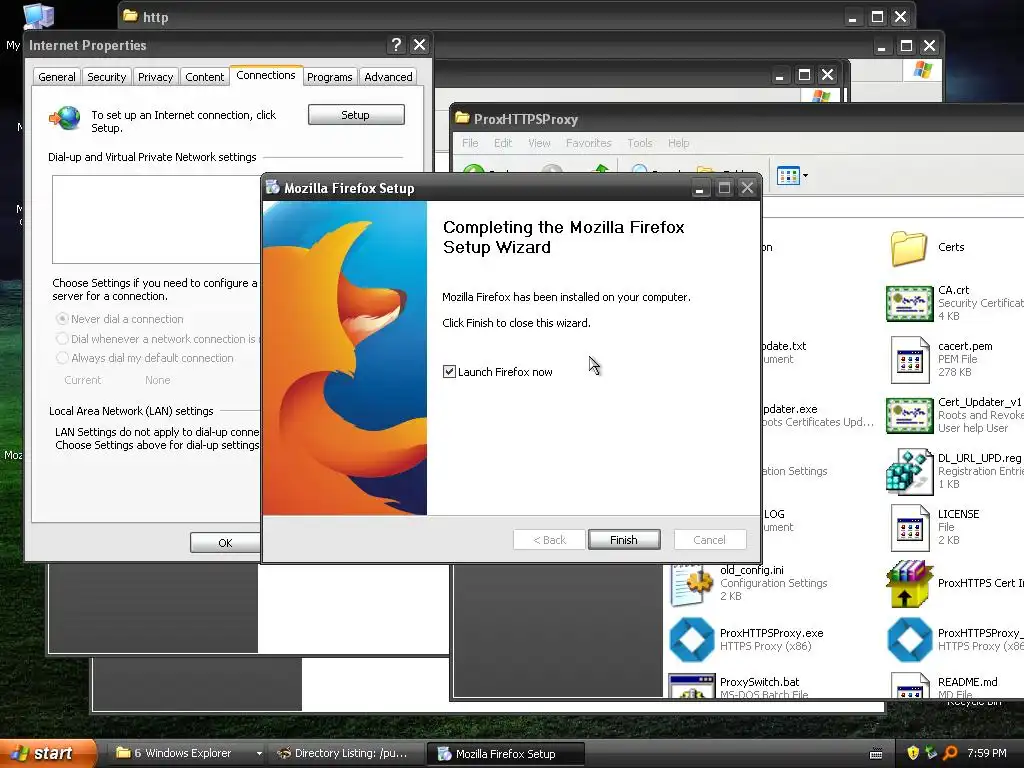1024x768 pixels.
Task: Click the globe connection icon in Internet Properties
Action: pyautogui.click(x=65, y=118)
